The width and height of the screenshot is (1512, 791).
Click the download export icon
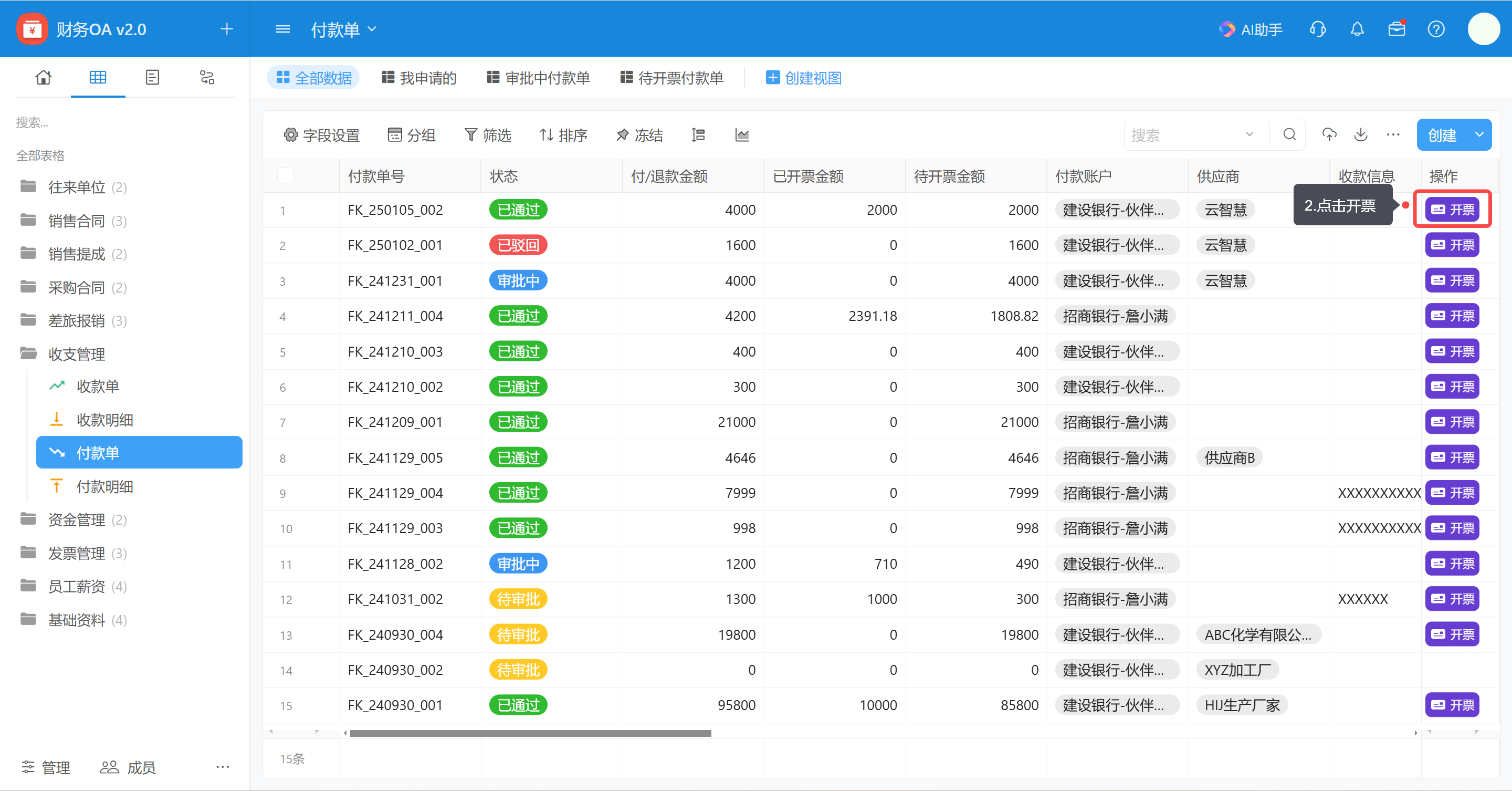(x=1361, y=135)
